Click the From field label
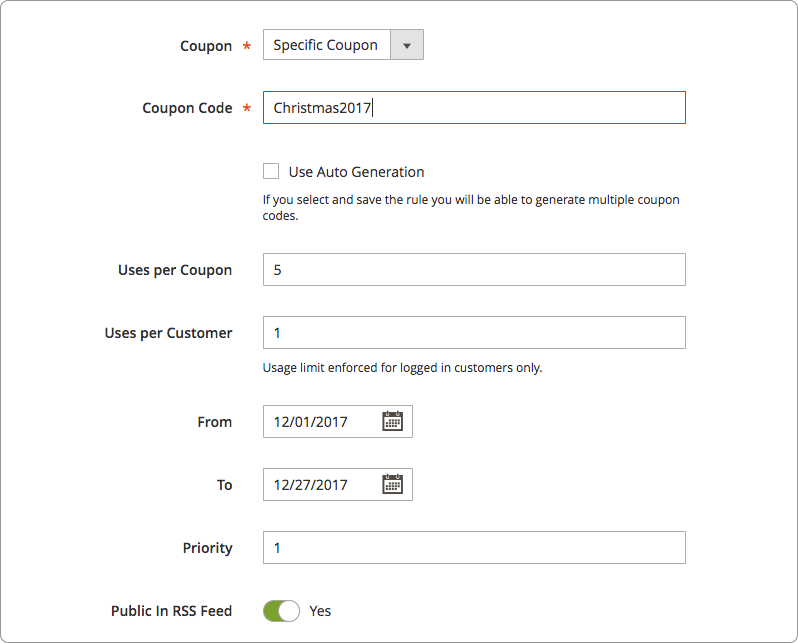 215,422
